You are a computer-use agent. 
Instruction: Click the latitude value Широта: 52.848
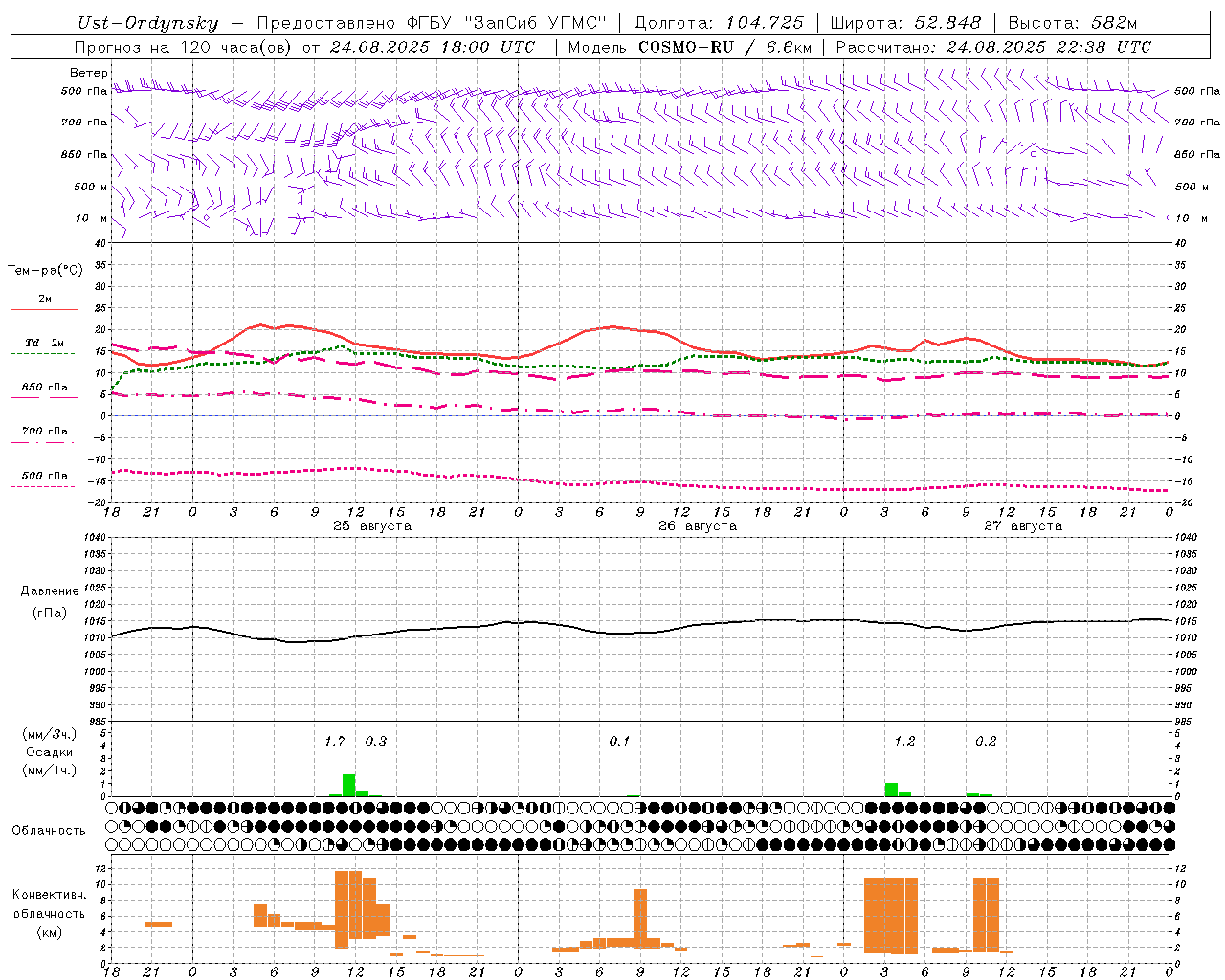[905, 23]
